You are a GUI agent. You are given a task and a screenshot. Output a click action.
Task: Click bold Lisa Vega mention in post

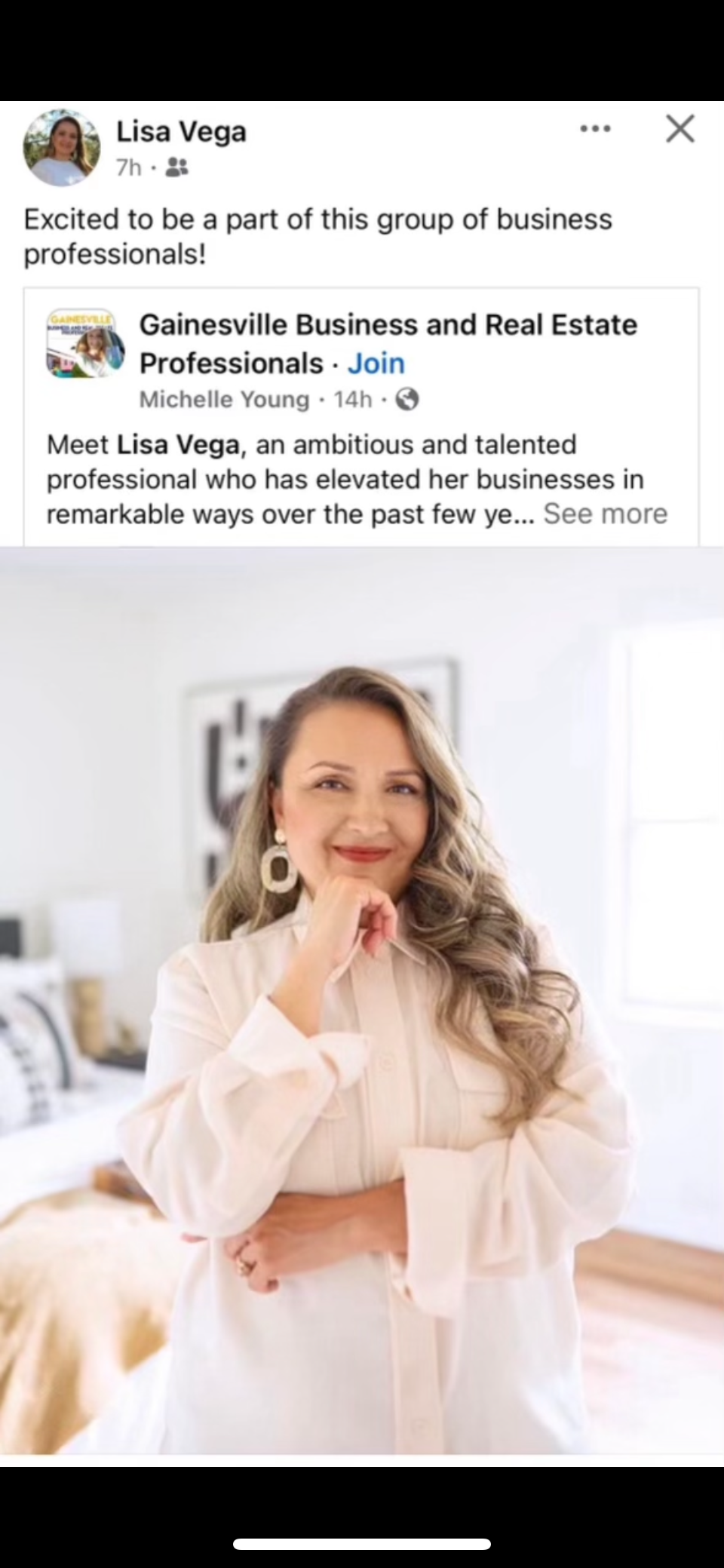178,445
